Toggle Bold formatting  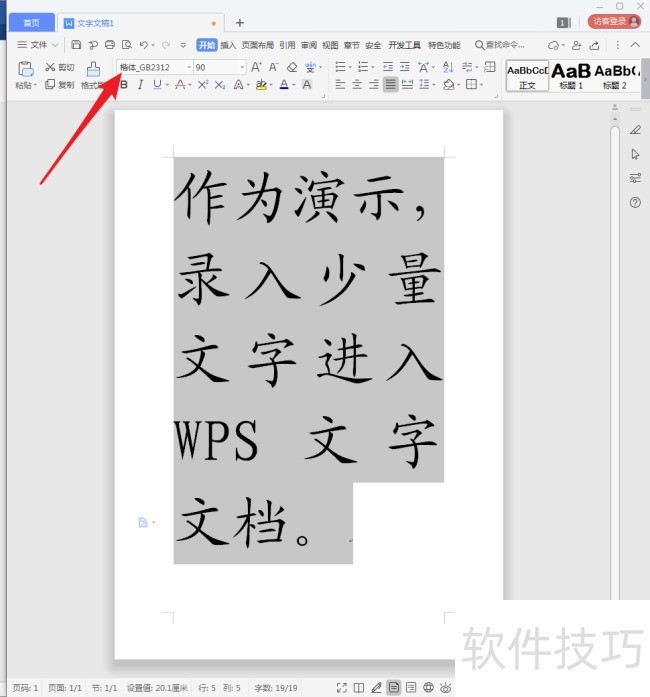(x=124, y=84)
